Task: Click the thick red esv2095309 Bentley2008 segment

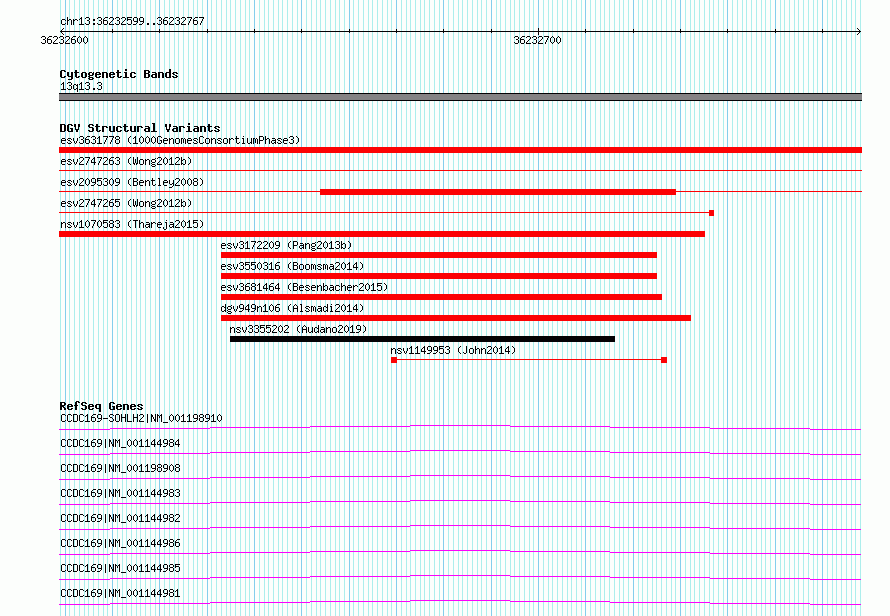Action: click(x=498, y=192)
